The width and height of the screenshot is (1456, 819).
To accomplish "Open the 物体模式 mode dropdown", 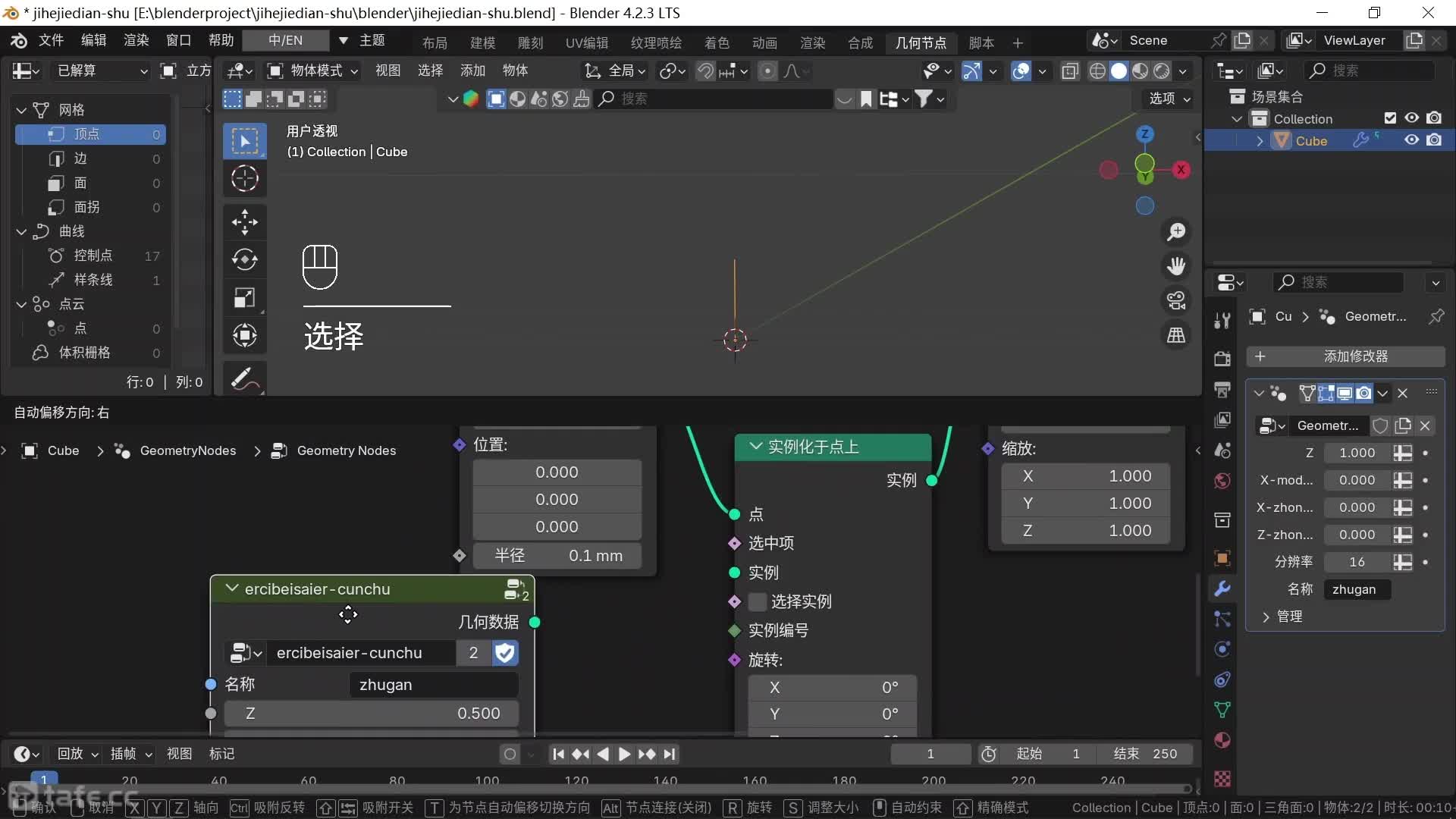I will (313, 71).
